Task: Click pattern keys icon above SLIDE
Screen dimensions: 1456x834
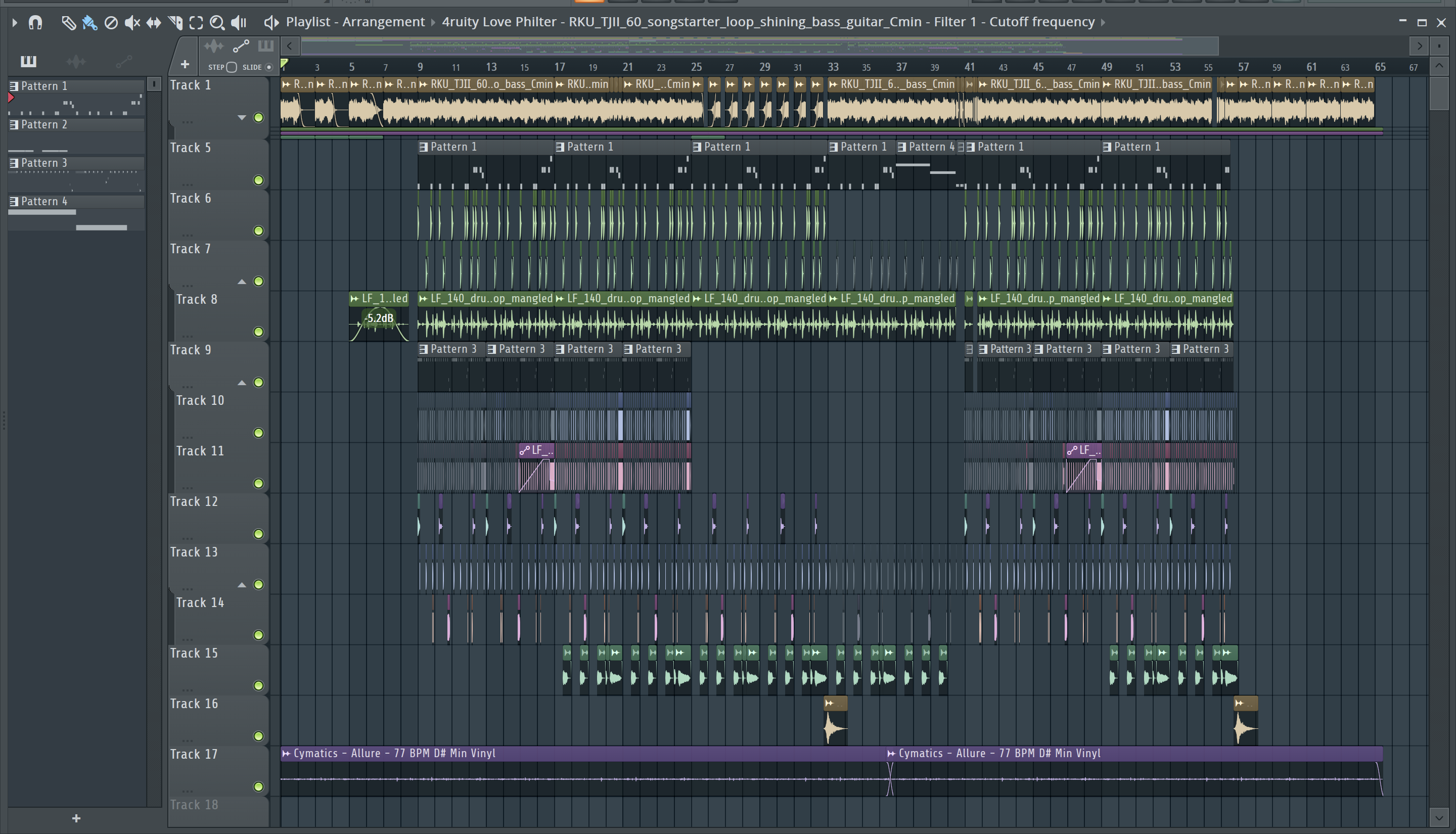Action: (x=266, y=46)
